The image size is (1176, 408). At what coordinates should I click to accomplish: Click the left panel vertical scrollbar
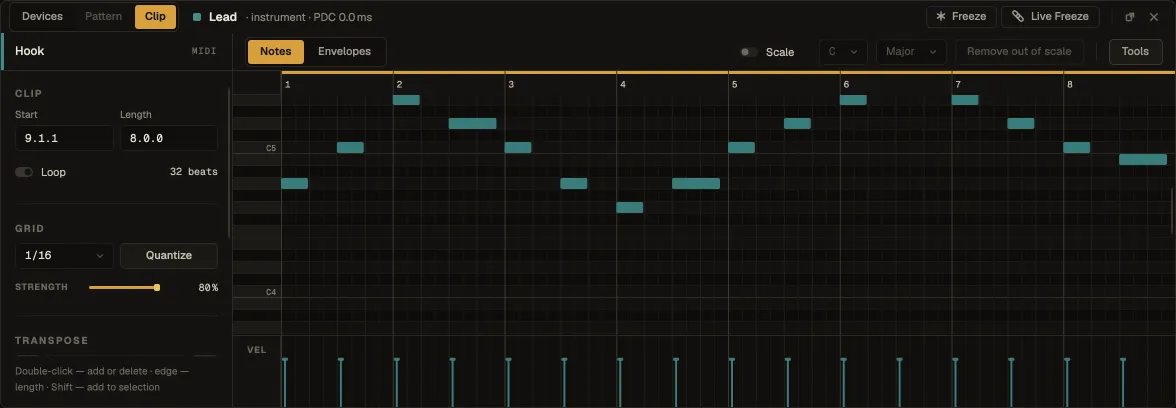230,165
